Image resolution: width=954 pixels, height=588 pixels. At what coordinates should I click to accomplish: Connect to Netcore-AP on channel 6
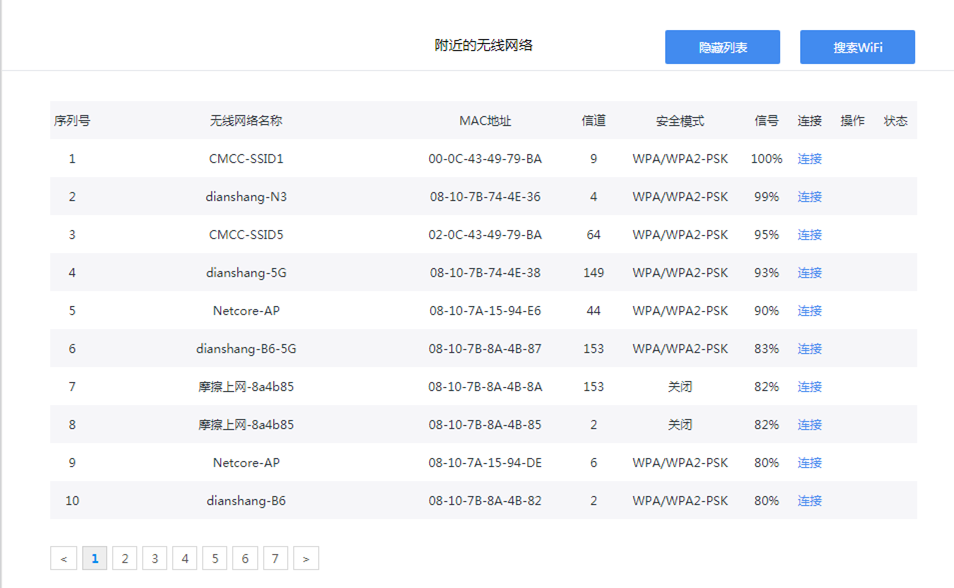click(x=808, y=462)
